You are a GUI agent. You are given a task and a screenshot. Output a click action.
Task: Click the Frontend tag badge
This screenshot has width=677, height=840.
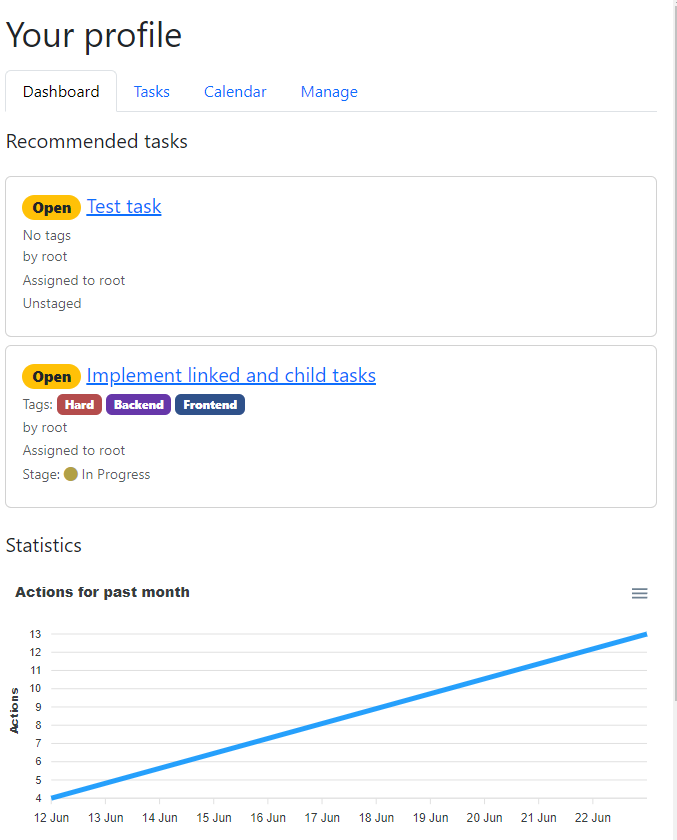point(210,405)
